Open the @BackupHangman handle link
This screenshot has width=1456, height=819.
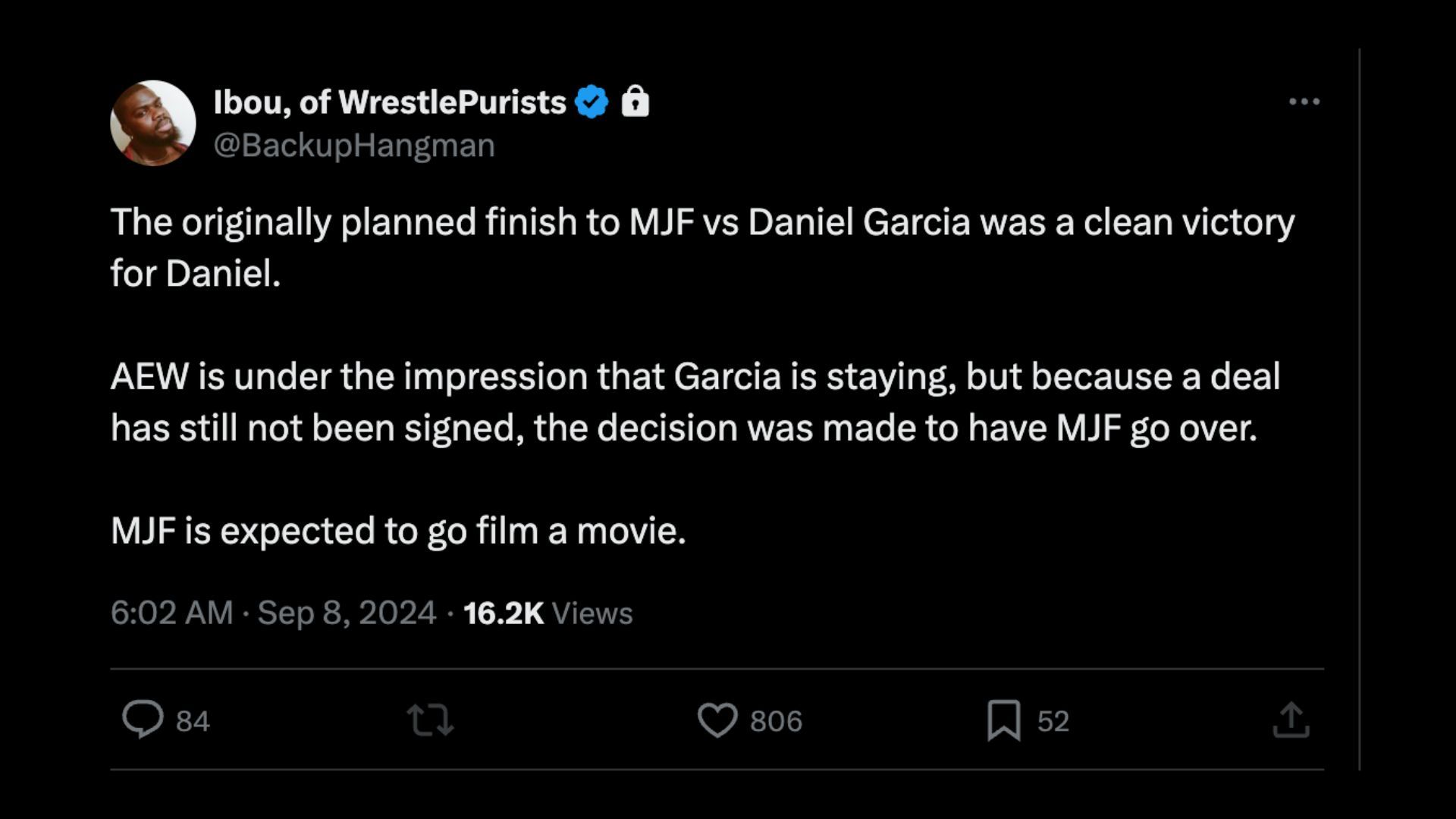[x=354, y=145]
